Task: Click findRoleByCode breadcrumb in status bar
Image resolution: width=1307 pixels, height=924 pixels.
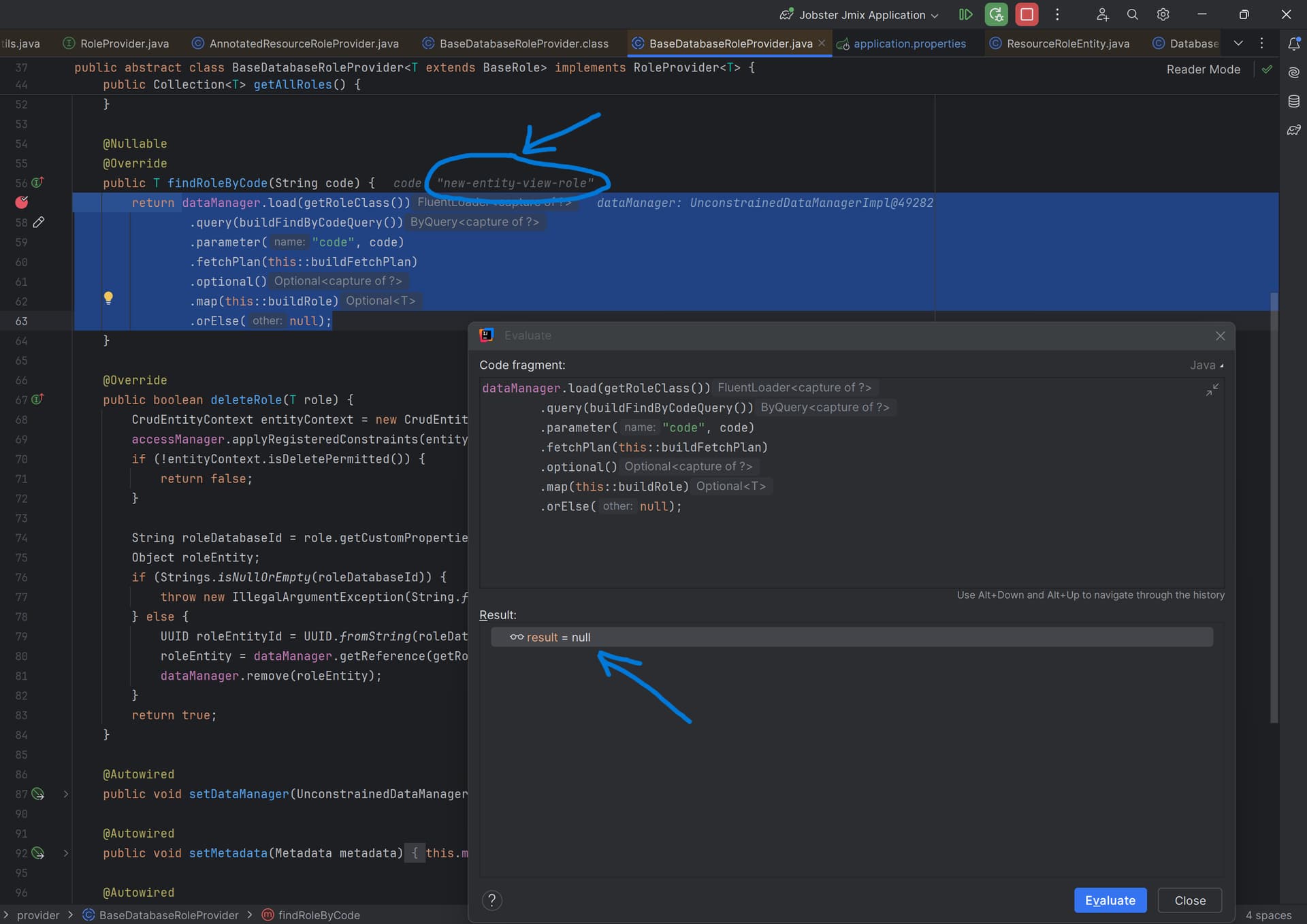Action: point(311,915)
